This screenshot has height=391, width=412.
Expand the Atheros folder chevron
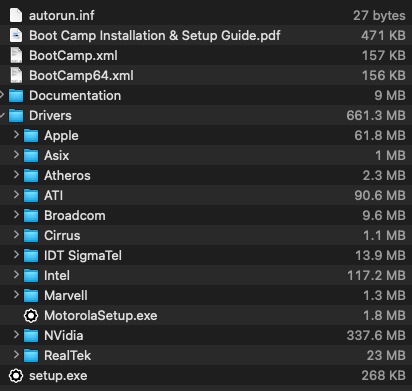(x=16, y=175)
